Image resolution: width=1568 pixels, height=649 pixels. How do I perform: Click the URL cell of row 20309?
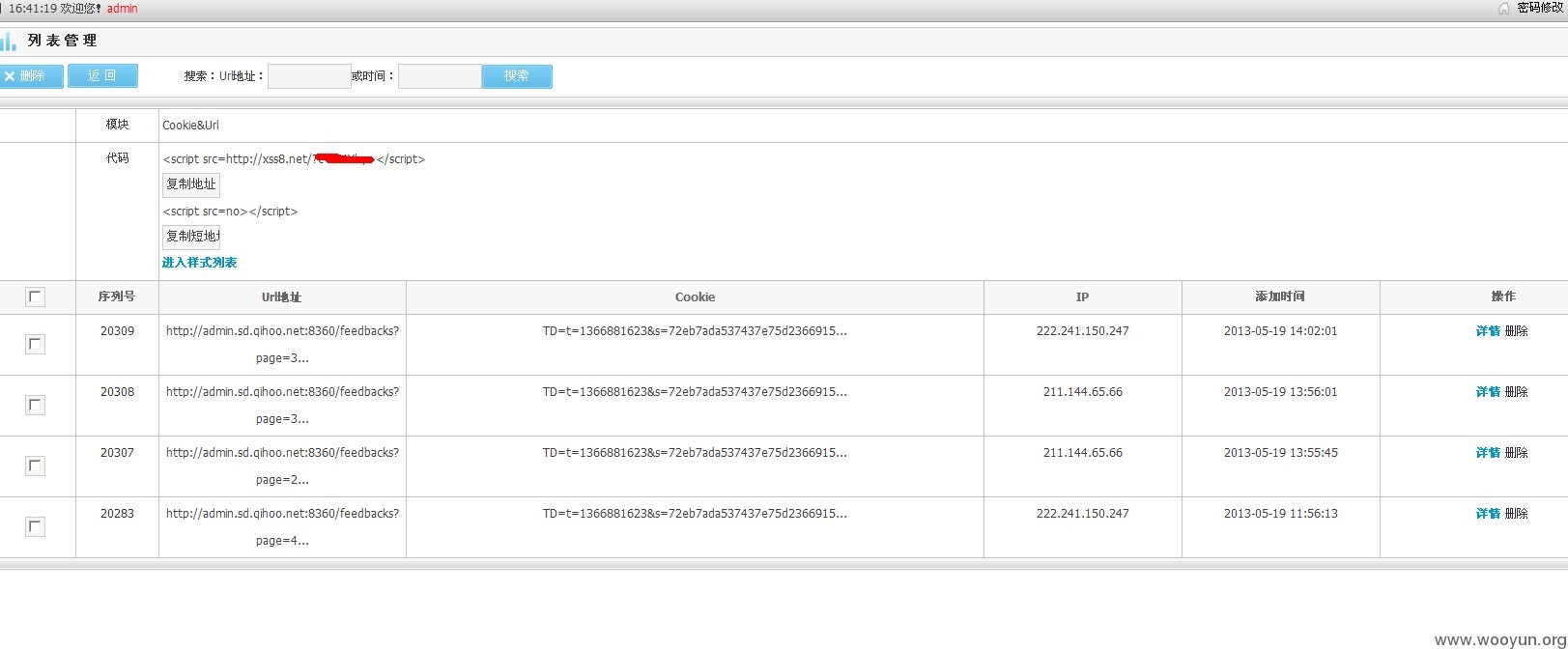282,345
